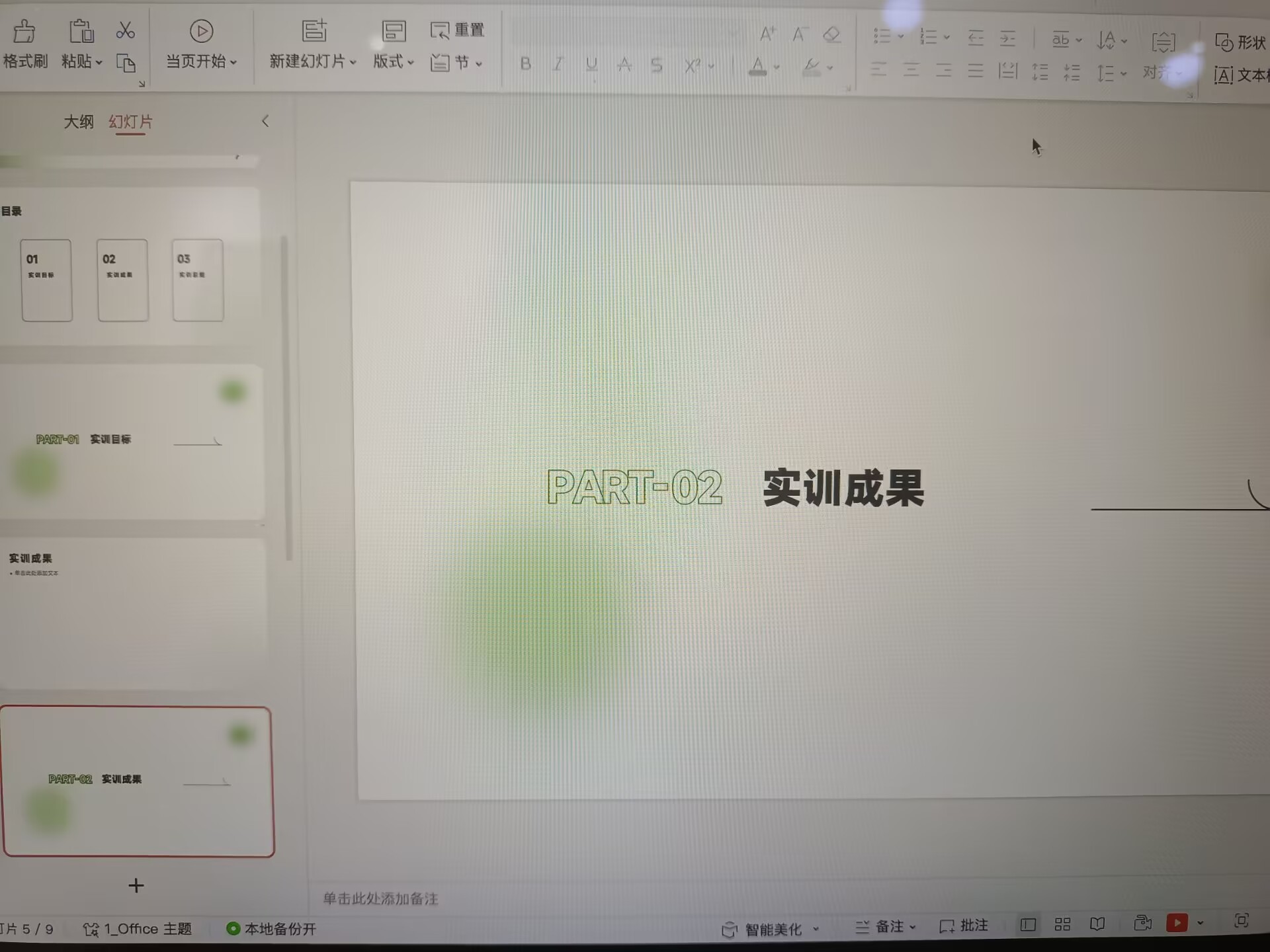Click the font color A swatch
The width and height of the screenshot is (1270, 952).
click(758, 66)
